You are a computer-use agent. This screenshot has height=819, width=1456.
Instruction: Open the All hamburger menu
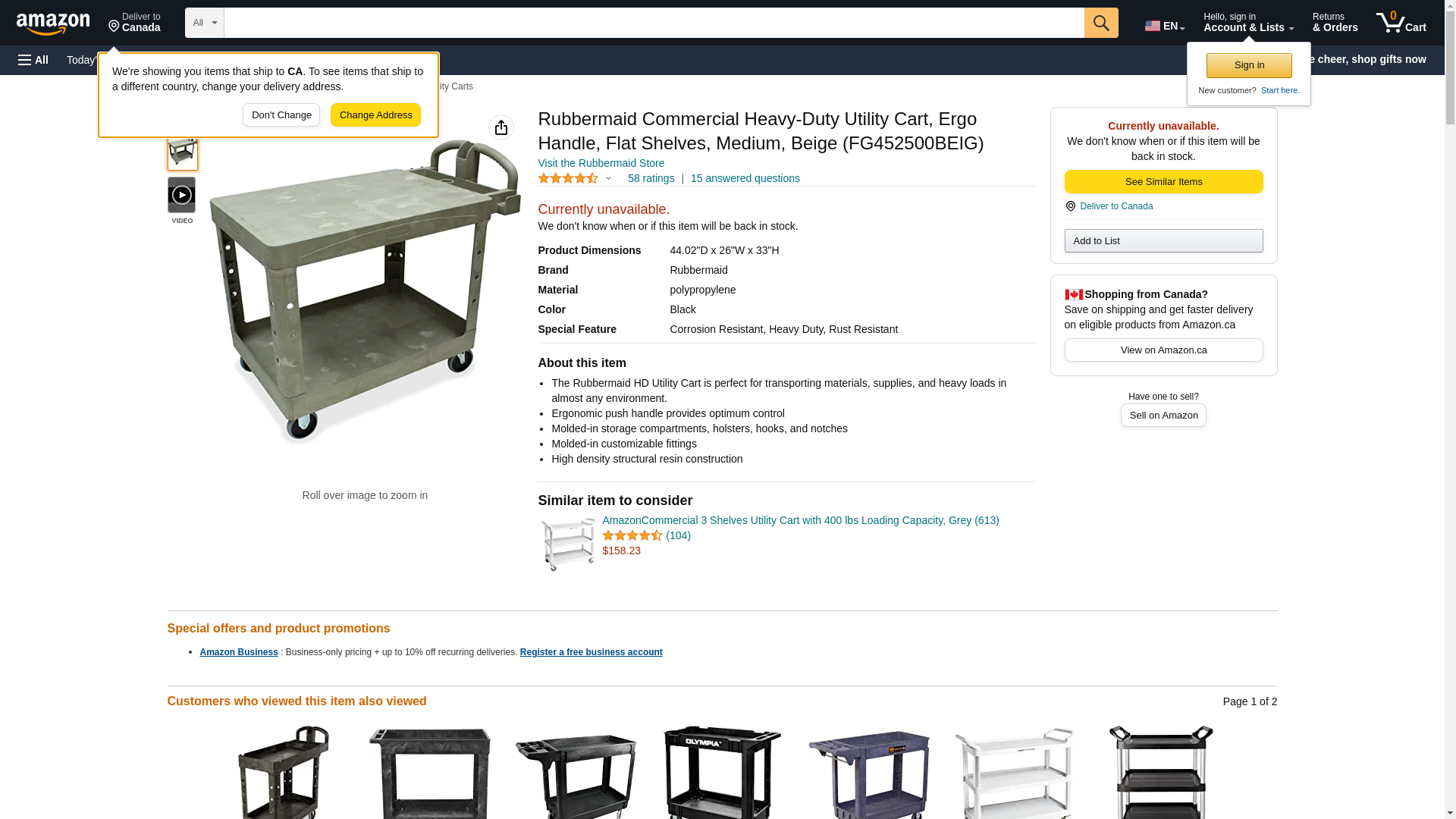point(33,60)
